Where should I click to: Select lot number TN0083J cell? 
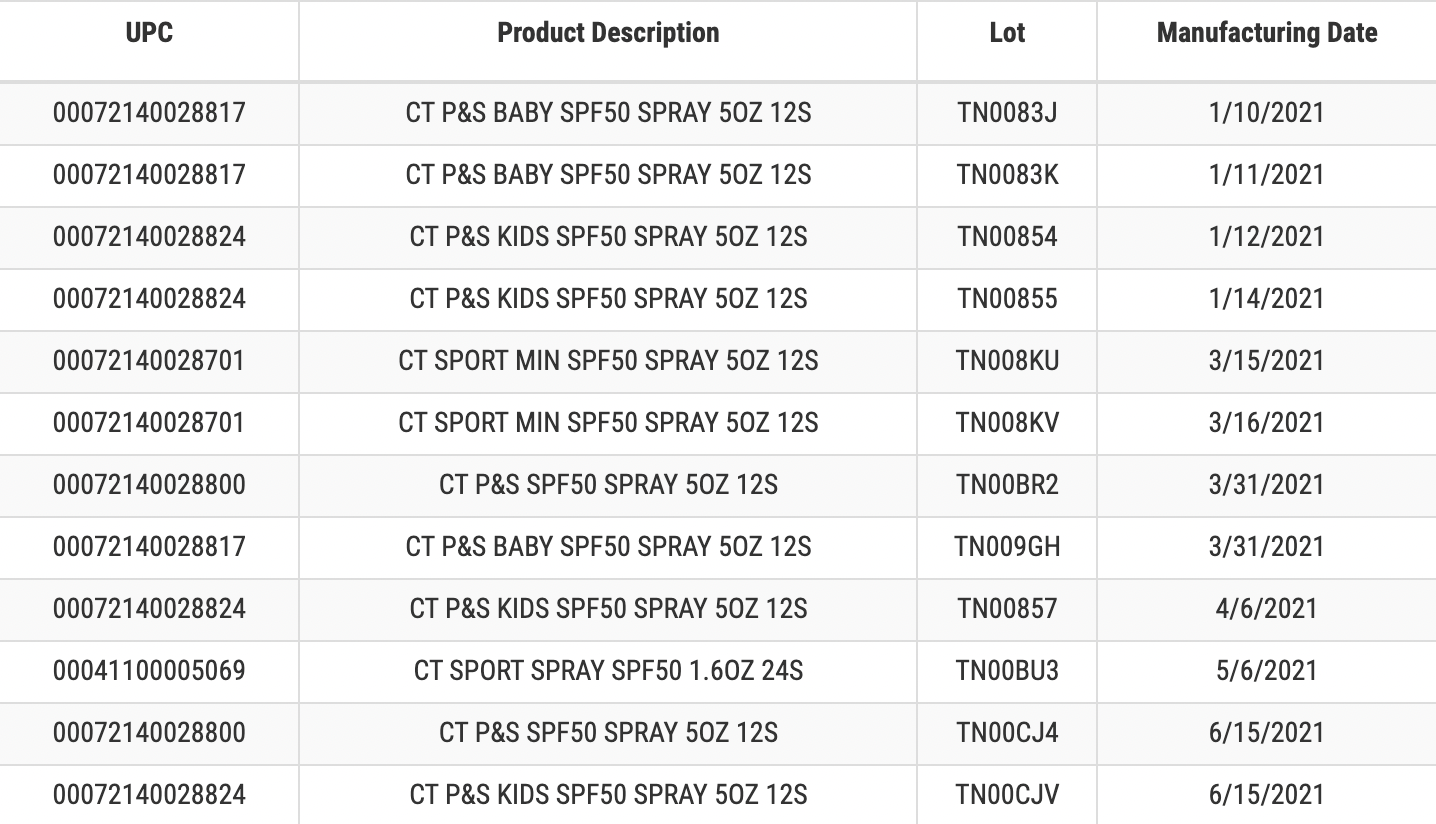[1007, 113]
